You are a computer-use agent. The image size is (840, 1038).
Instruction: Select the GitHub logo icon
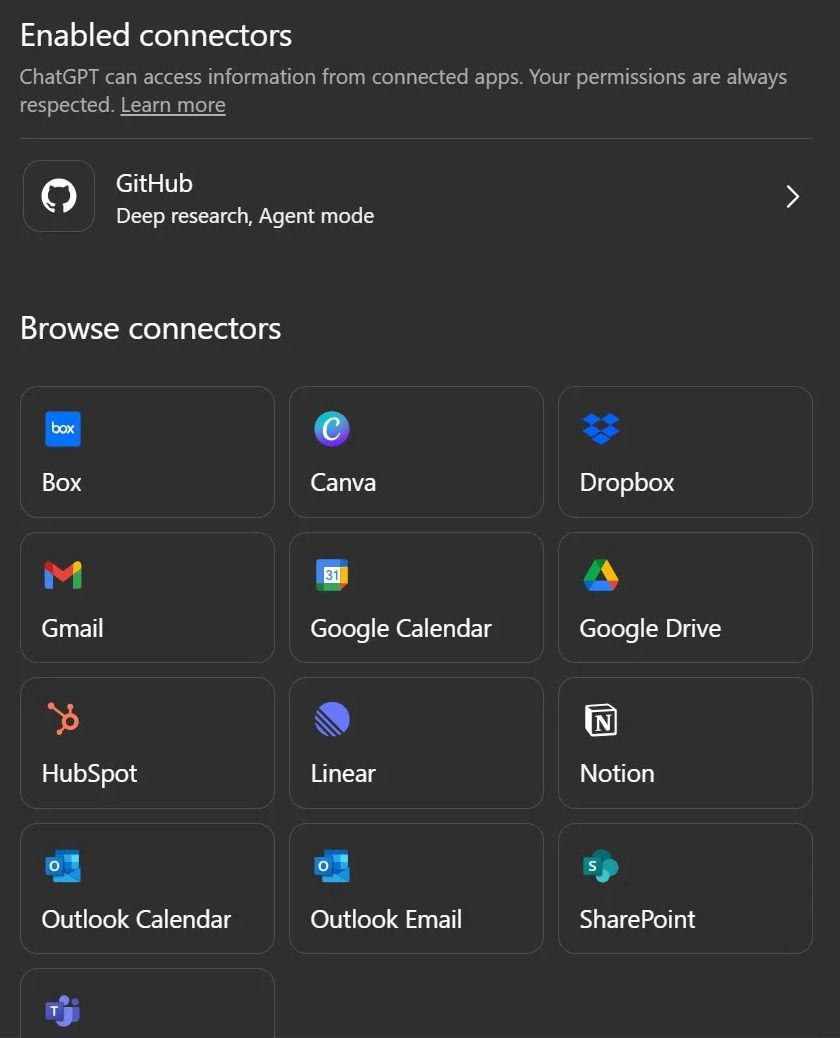[58, 195]
